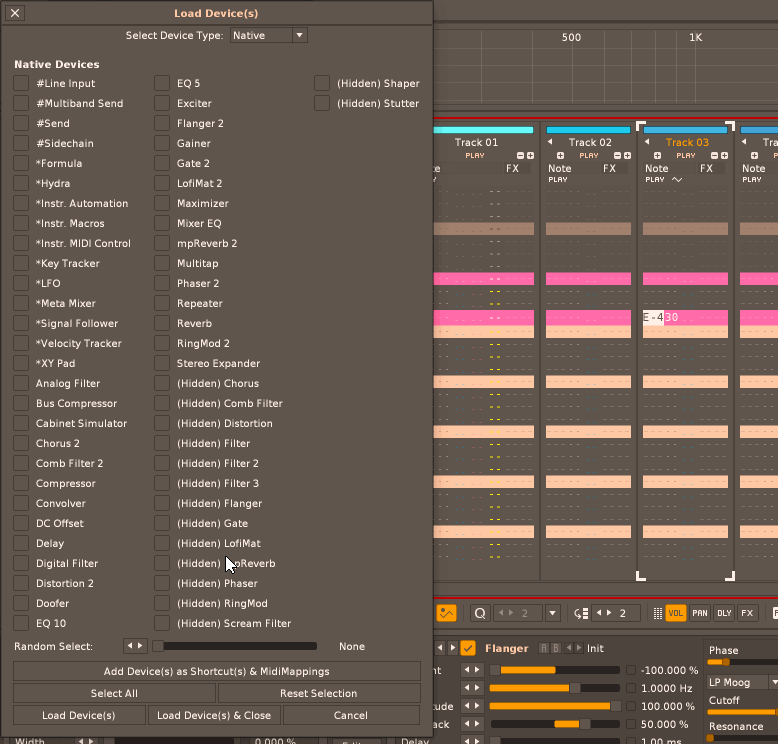Check the mpReverb 2 device checkbox

(162, 243)
